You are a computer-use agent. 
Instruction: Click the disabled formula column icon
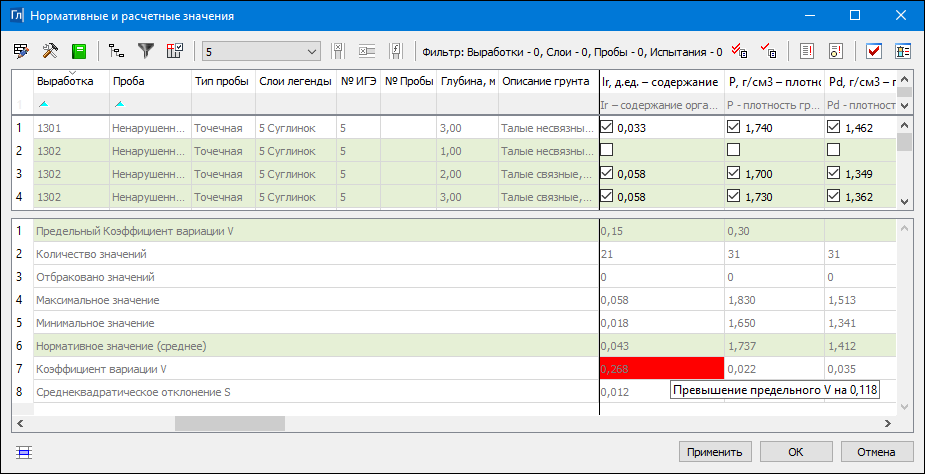pyautogui.click(x=396, y=51)
